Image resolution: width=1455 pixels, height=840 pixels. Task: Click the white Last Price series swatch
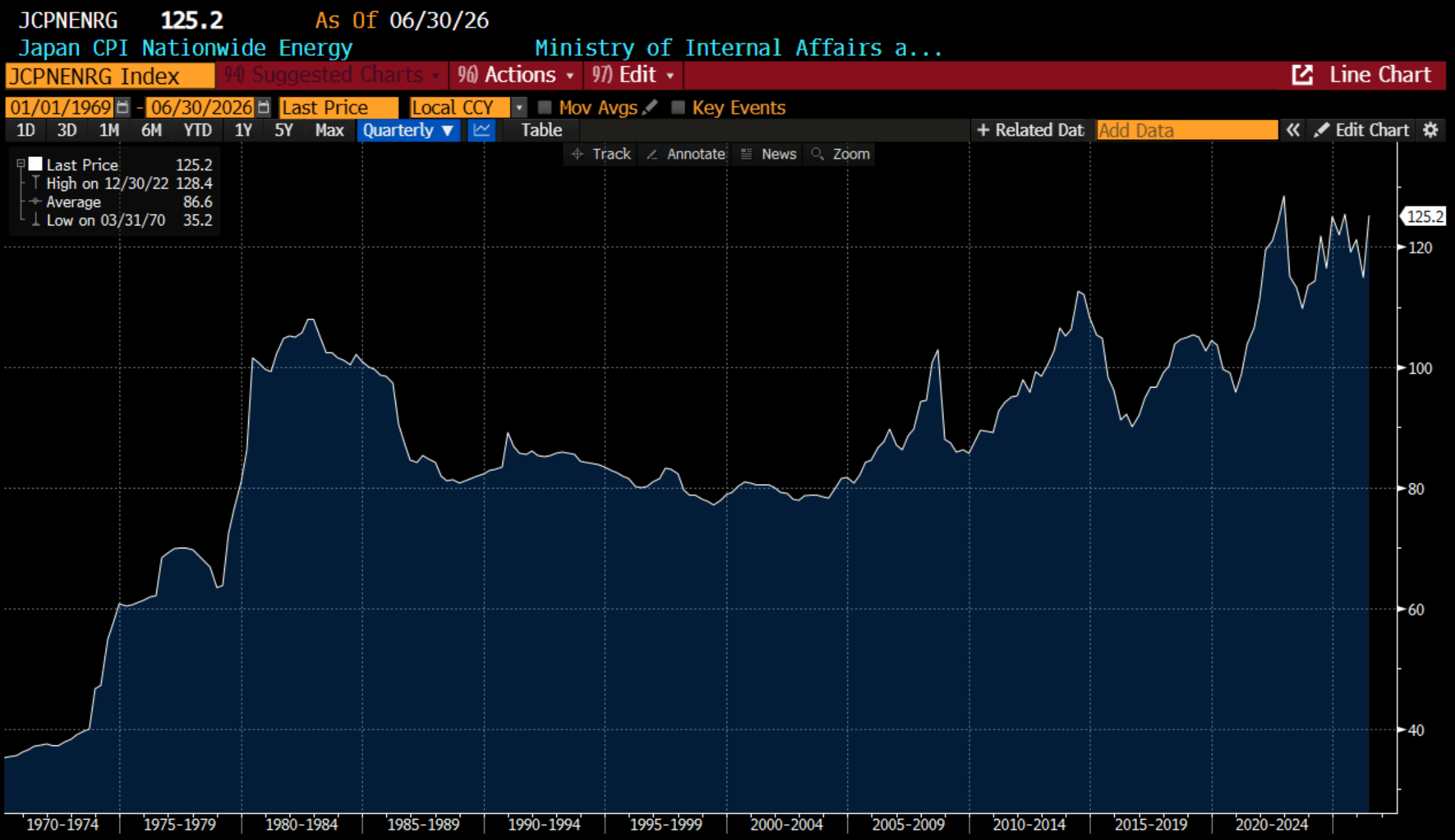tap(35, 164)
